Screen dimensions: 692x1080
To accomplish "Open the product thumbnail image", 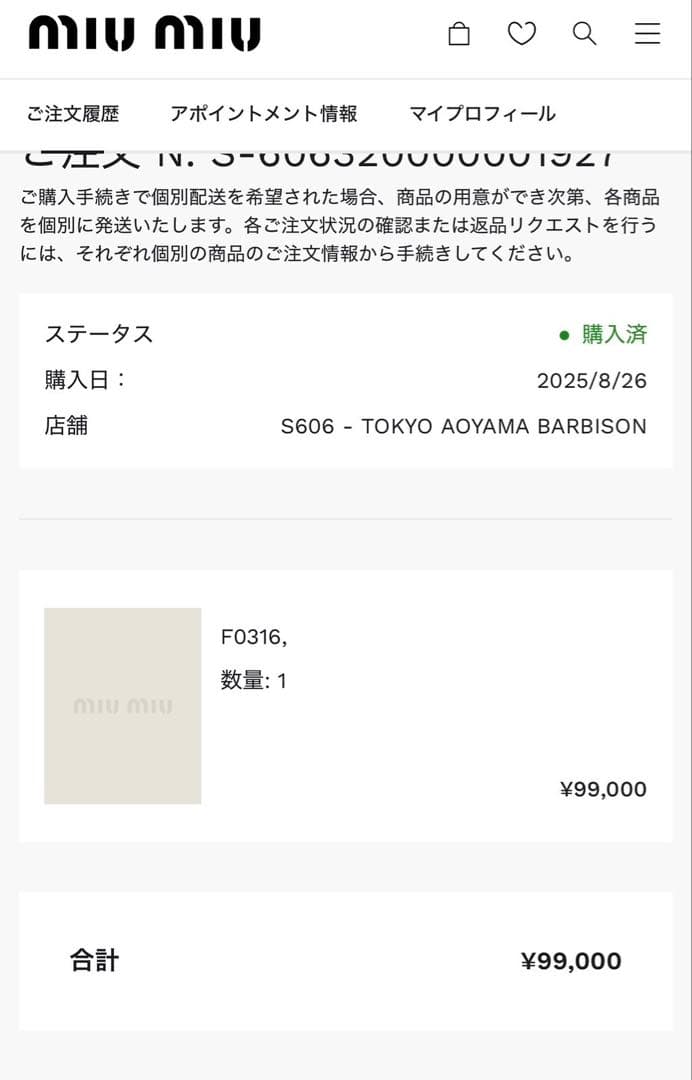I will [x=122, y=705].
